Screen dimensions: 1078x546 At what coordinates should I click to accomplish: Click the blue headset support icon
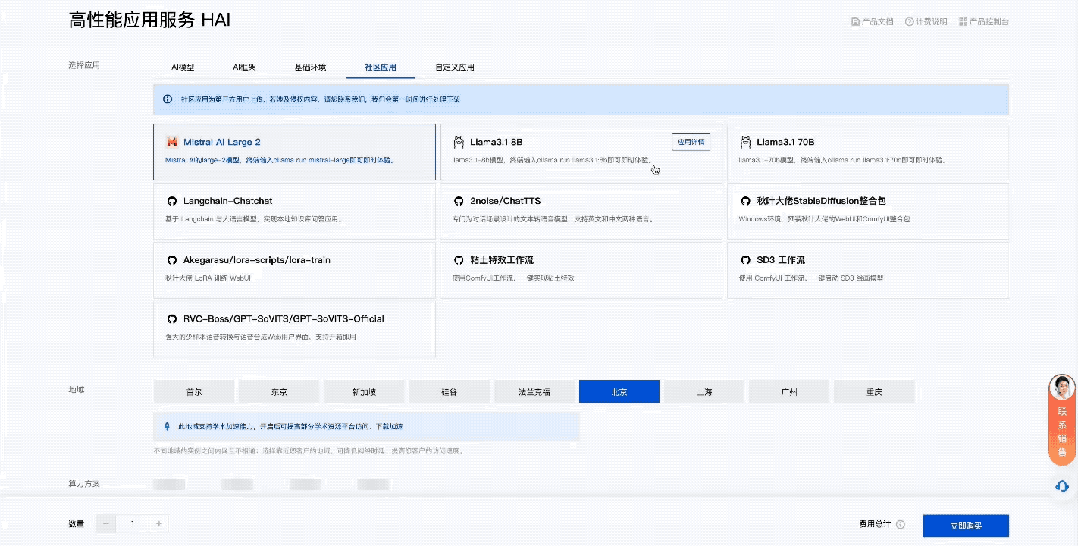[1062, 487]
